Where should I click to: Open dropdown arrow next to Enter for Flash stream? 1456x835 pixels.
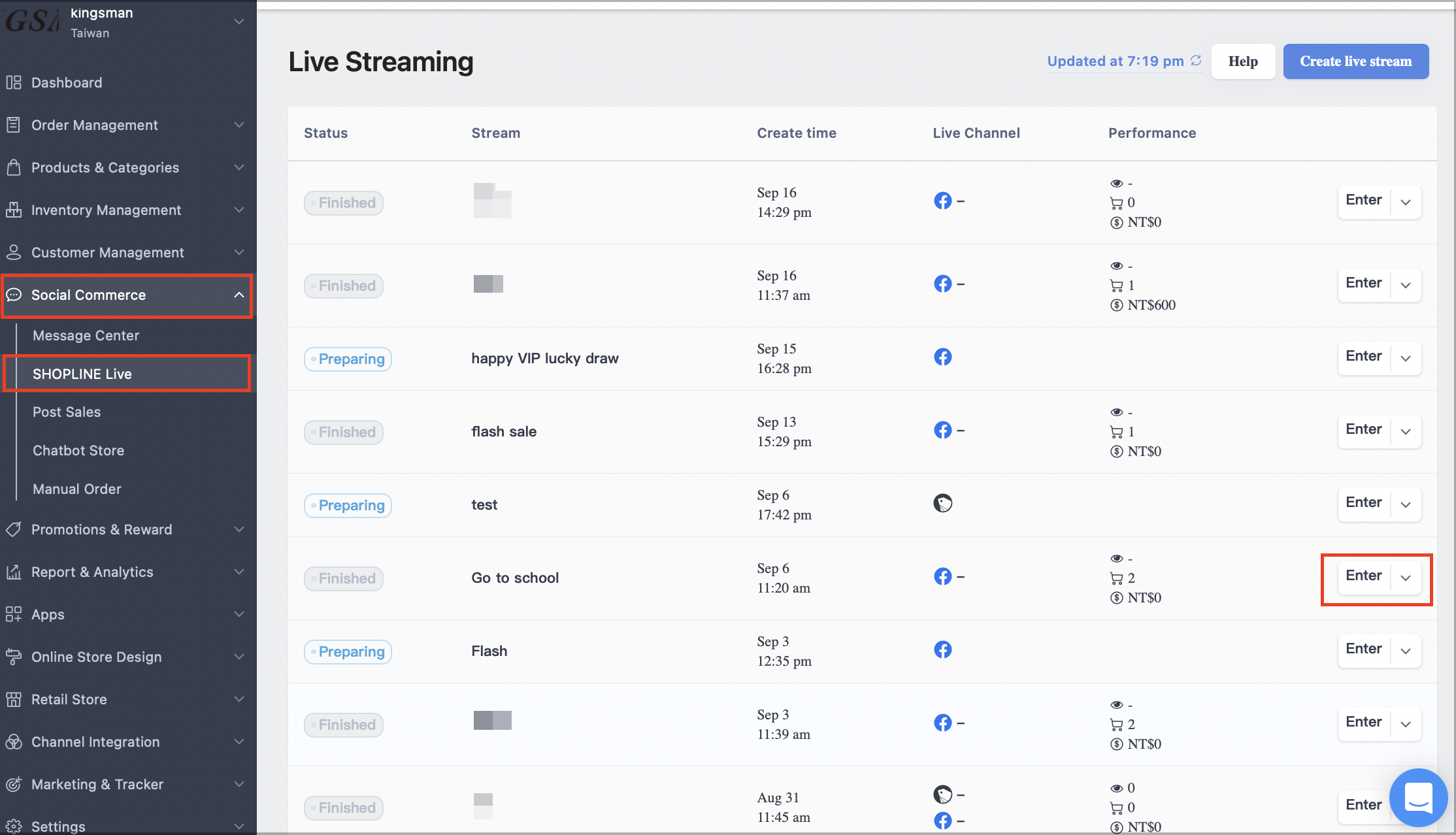(x=1406, y=651)
